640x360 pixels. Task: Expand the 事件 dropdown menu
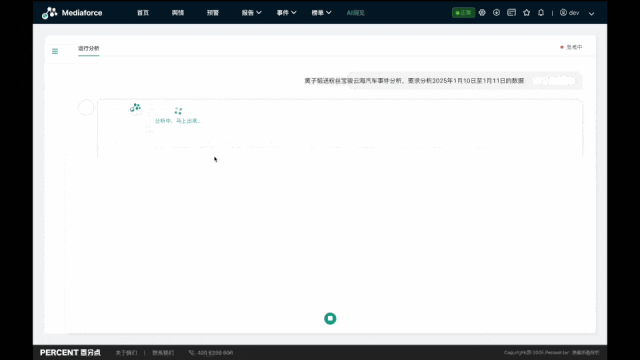[287, 13]
